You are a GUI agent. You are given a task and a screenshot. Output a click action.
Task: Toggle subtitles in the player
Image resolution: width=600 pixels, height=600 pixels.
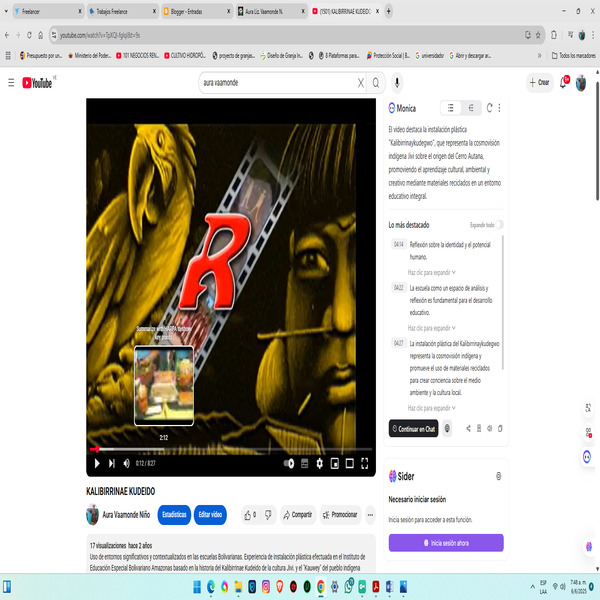[x=305, y=463]
